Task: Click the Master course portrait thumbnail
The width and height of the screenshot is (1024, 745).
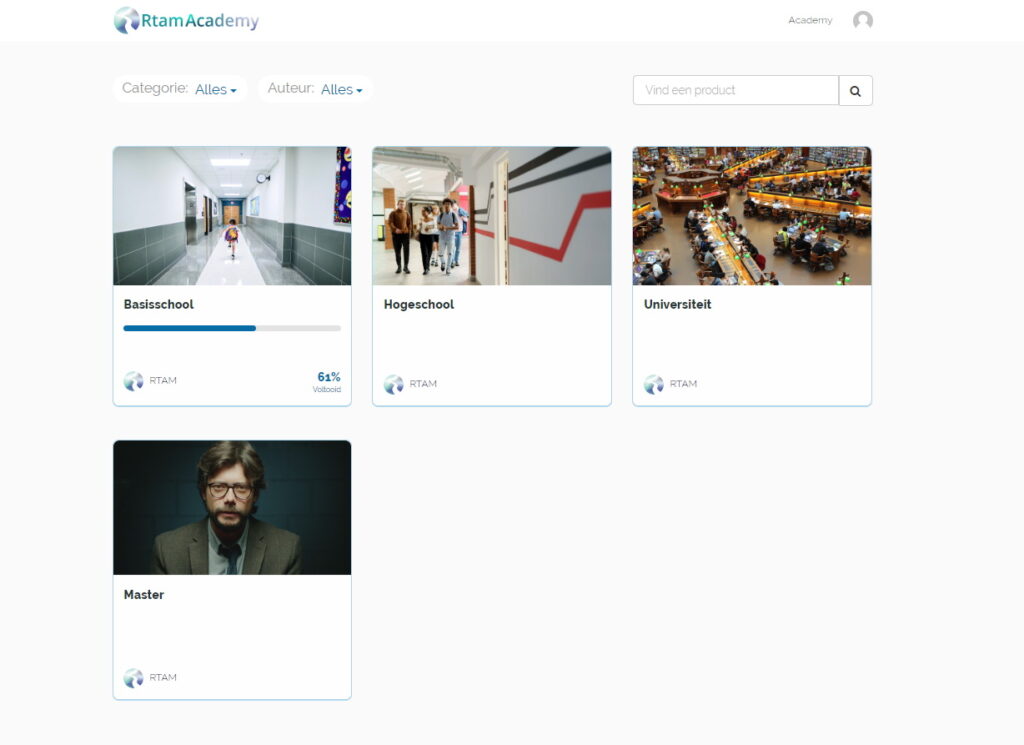Action: (x=232, y=507)
